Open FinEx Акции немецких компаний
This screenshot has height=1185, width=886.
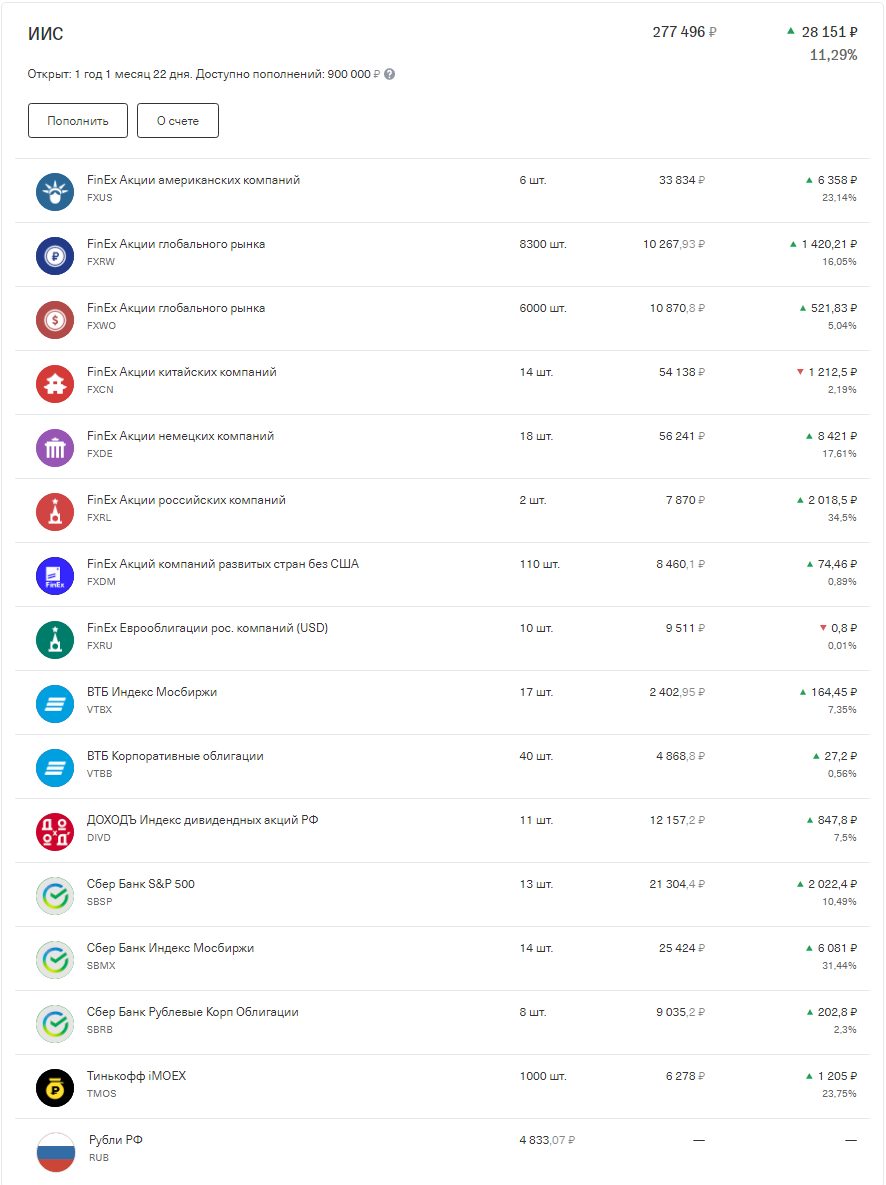pyautogui.click(x=442, y=447)
